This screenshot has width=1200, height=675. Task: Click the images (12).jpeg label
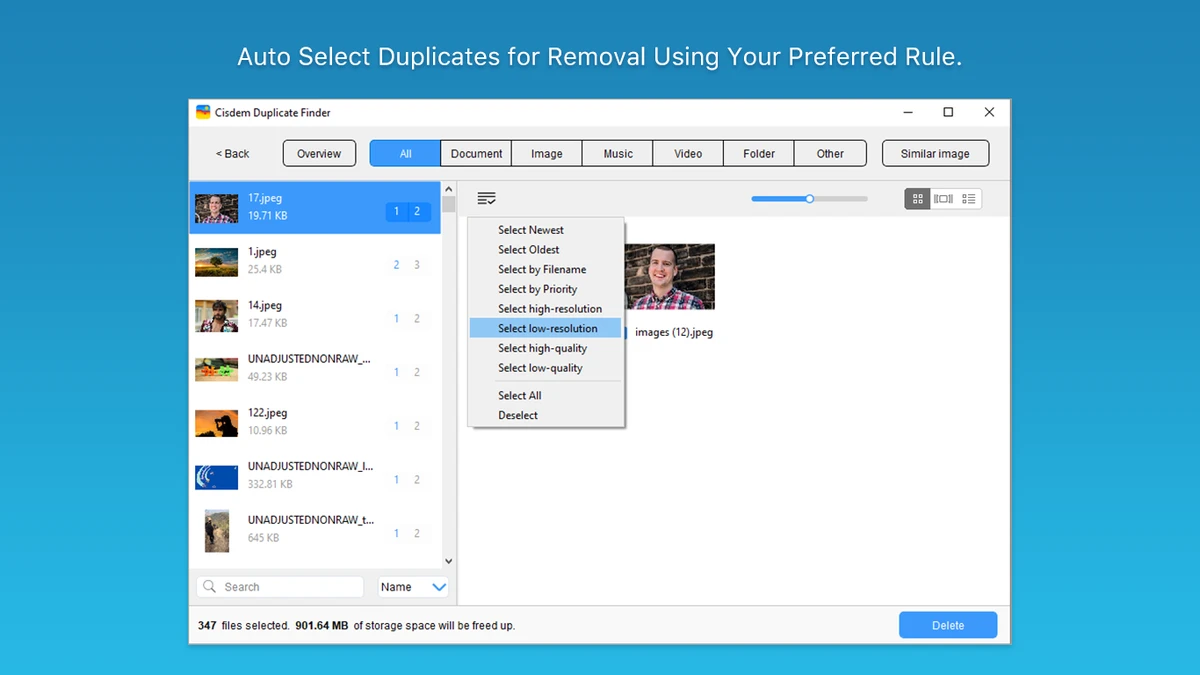coord(674,332)
